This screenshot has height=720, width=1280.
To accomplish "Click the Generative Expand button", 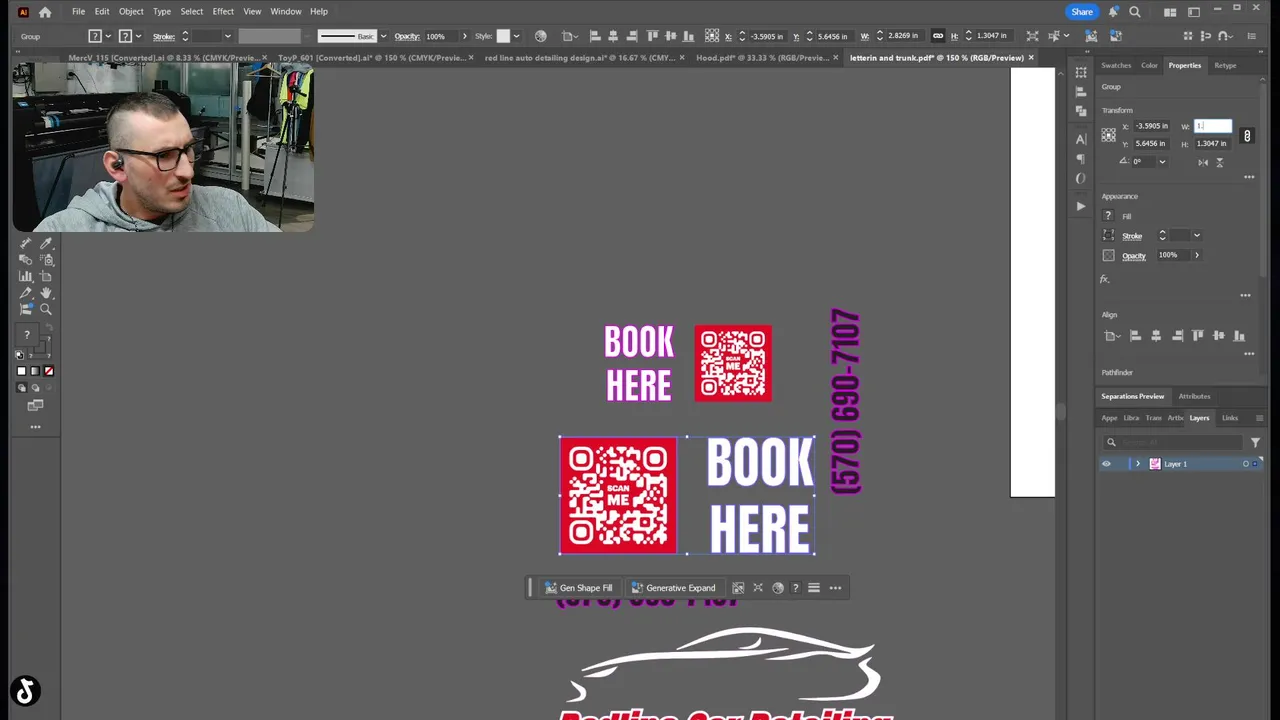I will [673, 588].
